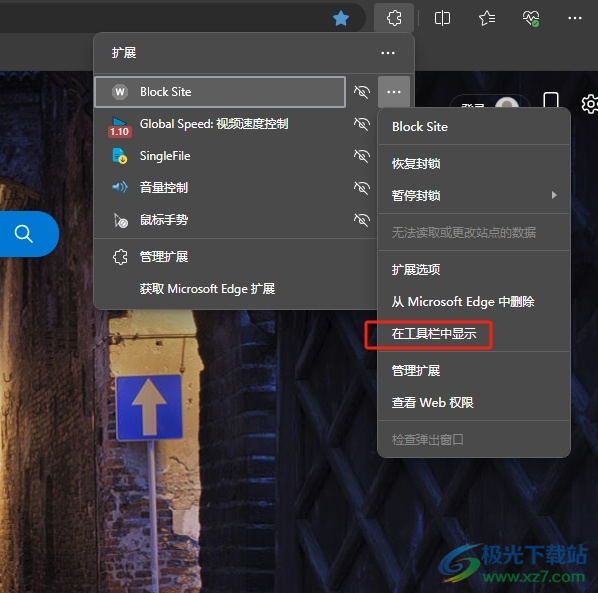Toggle toolbar visibility eye for Global Speed
This screenshot has height=593, width=598.
click(x=362, y=124)
